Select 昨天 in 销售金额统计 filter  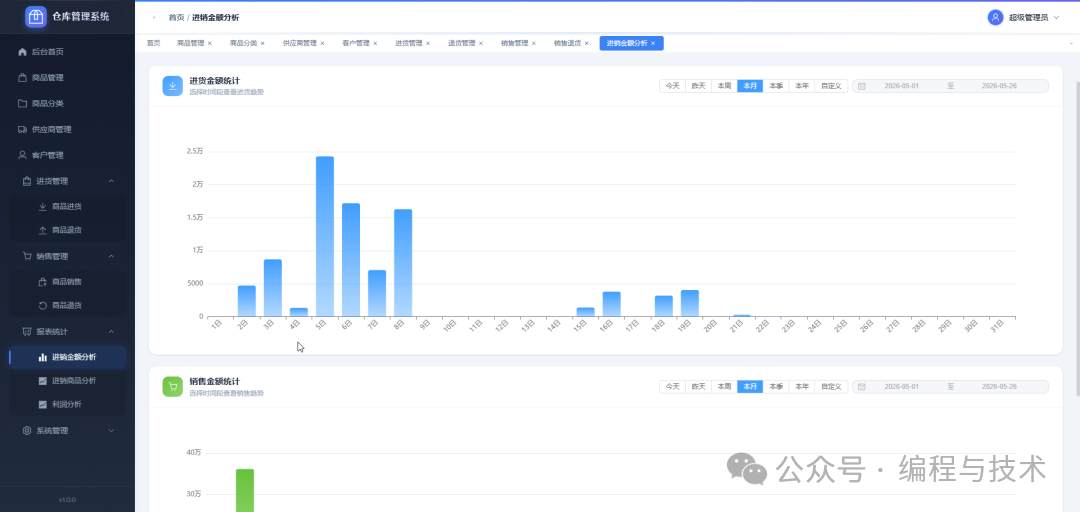click(698, 387)
